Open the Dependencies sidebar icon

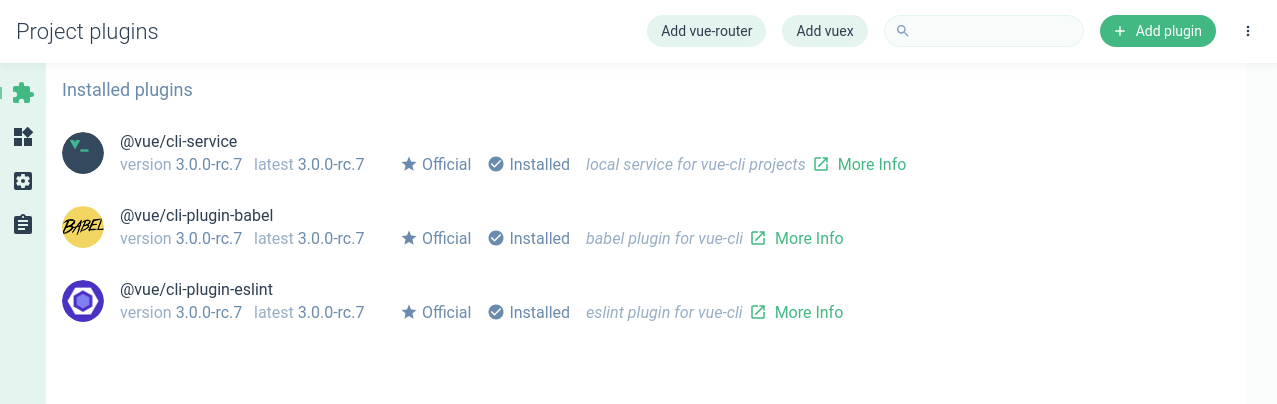pos(23,137)
